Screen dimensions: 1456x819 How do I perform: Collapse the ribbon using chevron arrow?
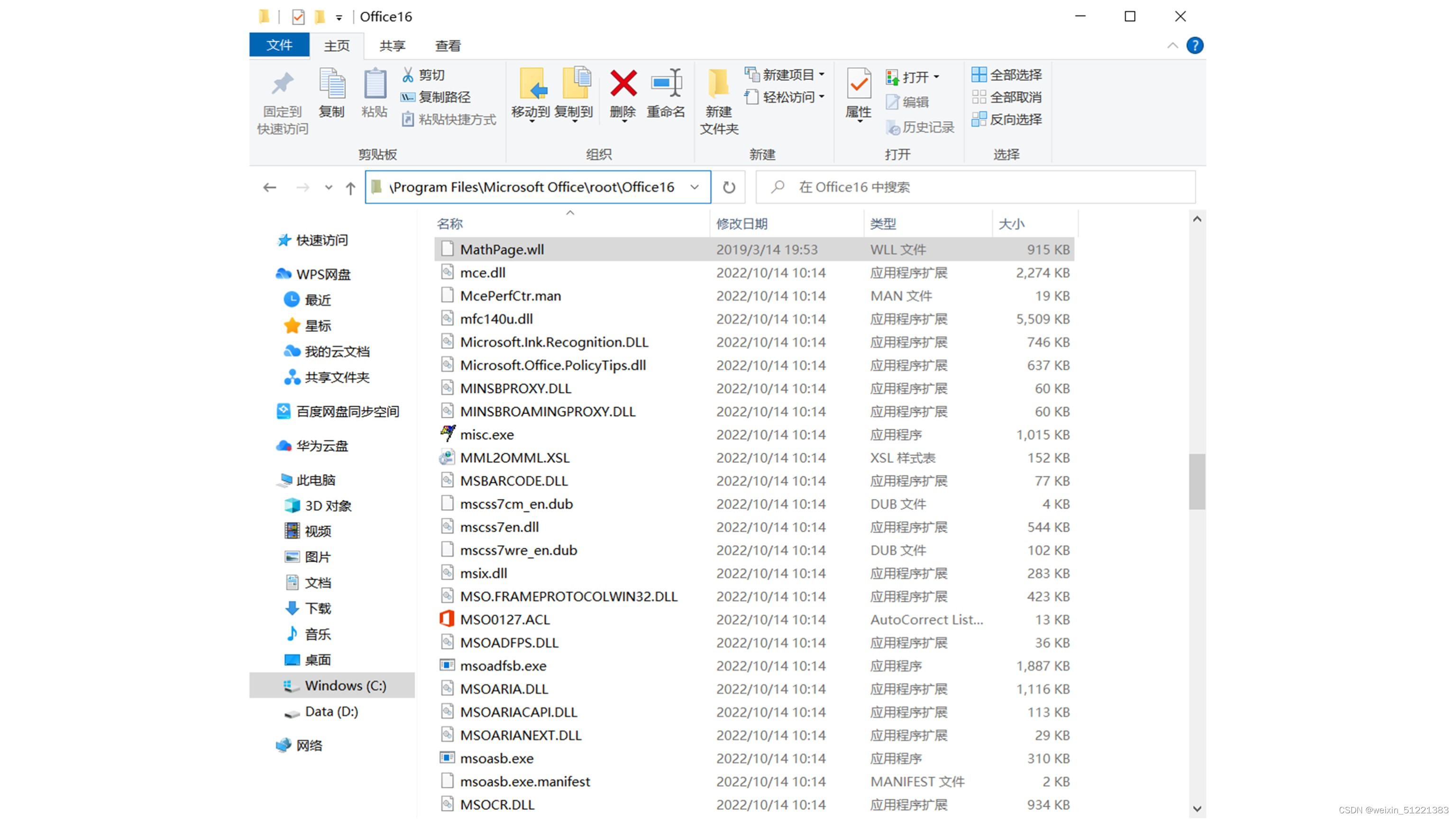[1172, 45]
